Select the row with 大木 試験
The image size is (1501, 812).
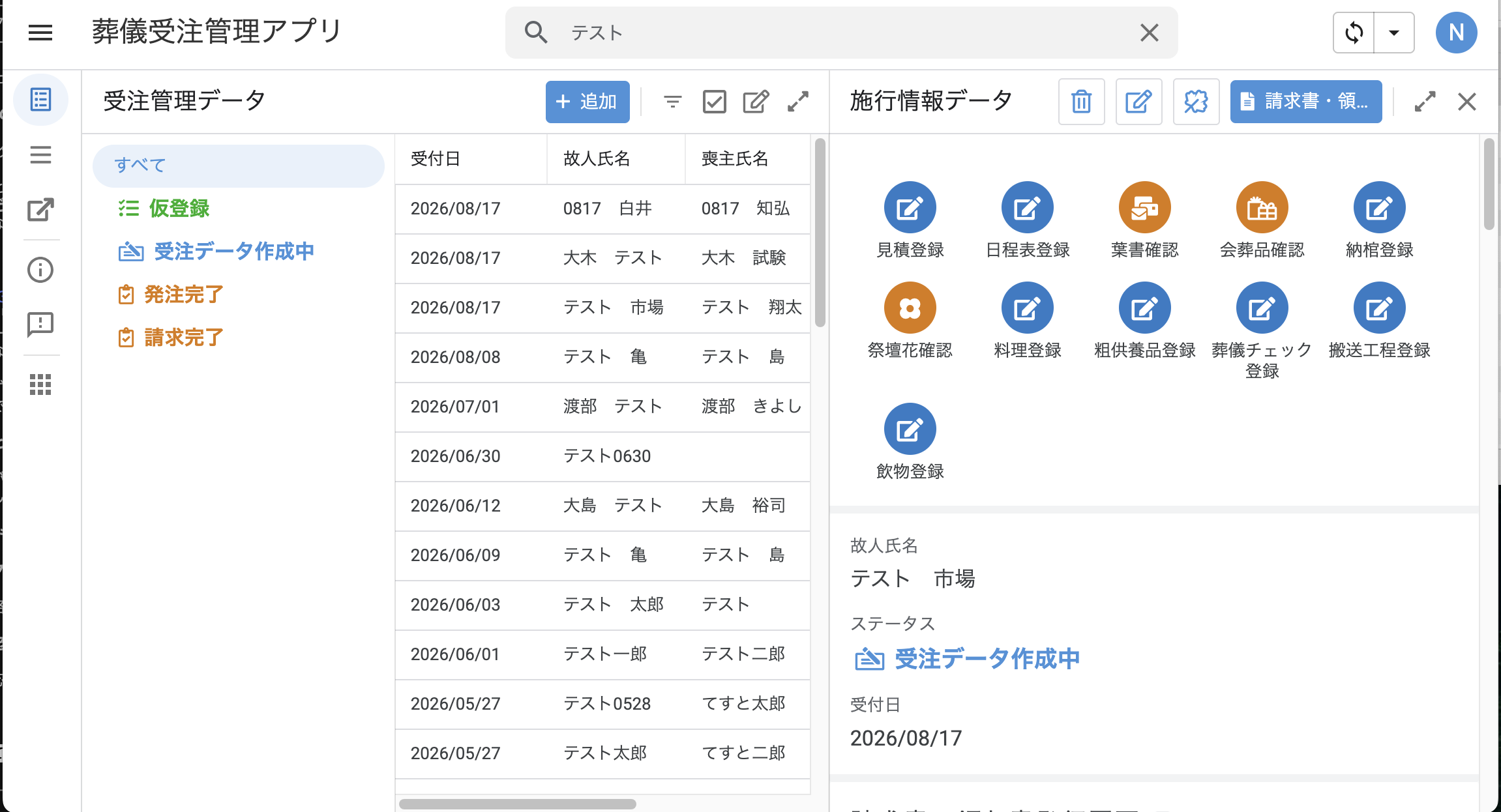pos(602,259)
